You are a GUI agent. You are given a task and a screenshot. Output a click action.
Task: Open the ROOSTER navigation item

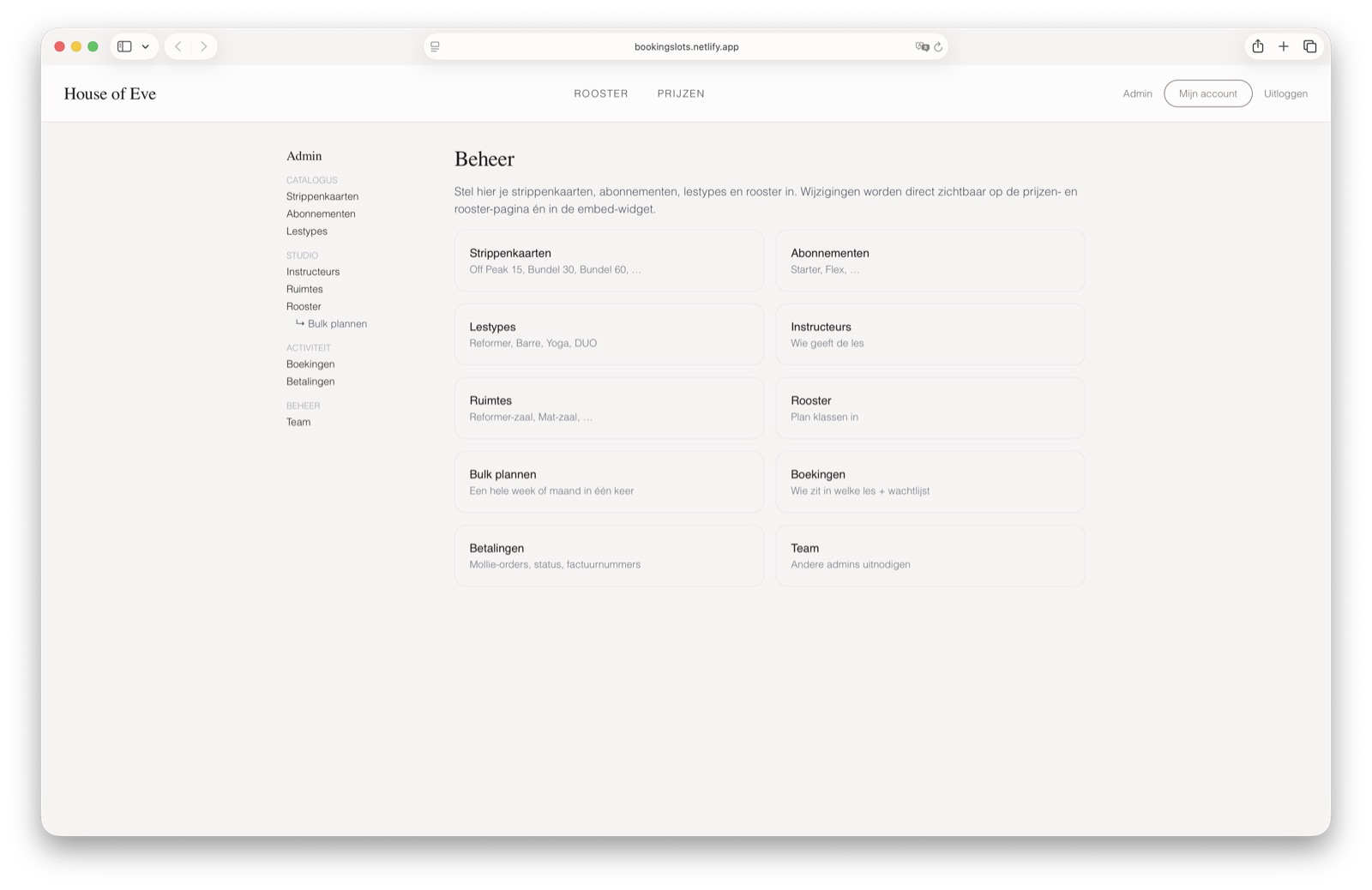601,93
